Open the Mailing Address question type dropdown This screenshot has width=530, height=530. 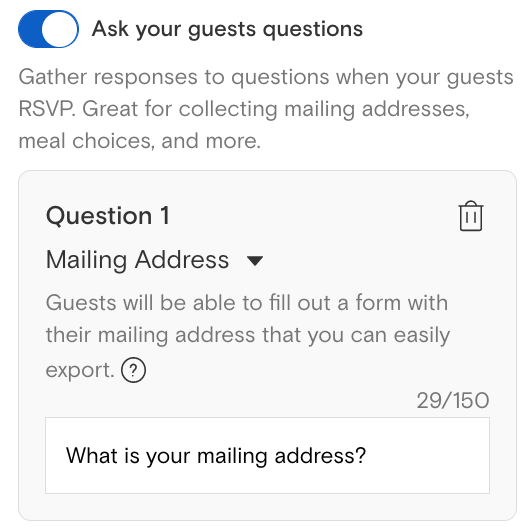click(154, 260)
